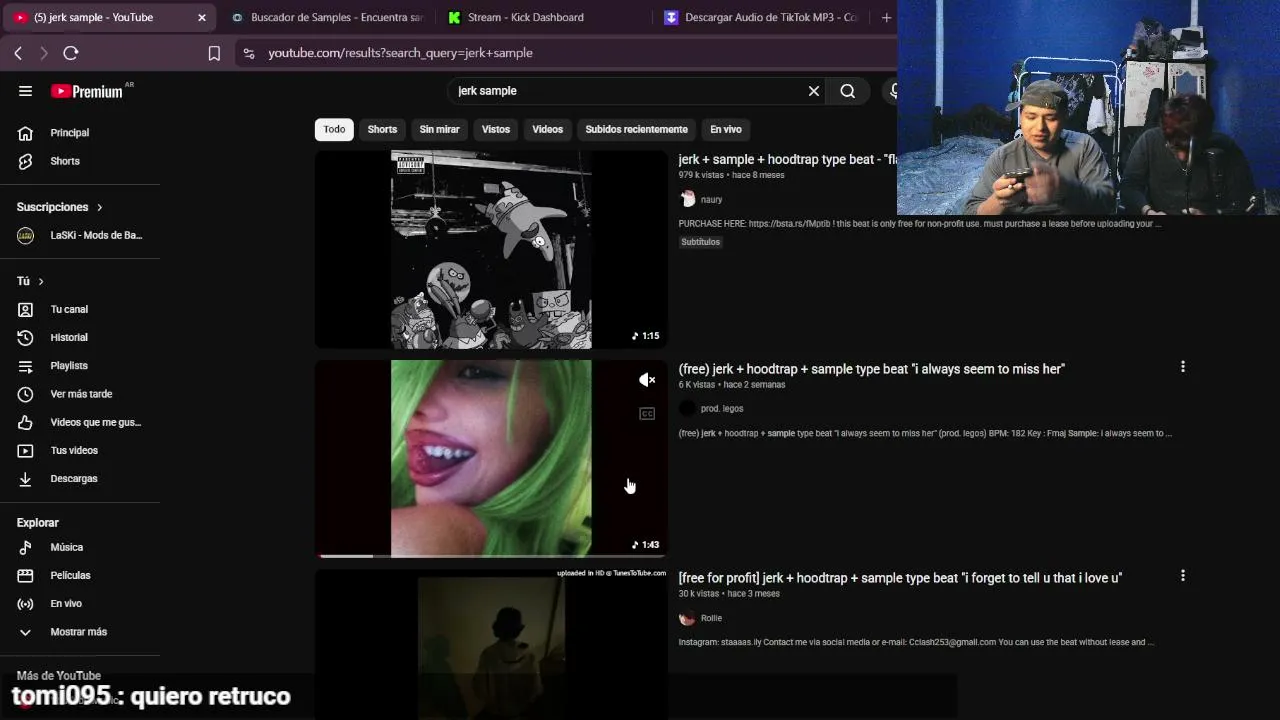The height and width of the screenshot is (720, 1280).
Task: Click the browser back arrow
Action: tap(18, 53)
